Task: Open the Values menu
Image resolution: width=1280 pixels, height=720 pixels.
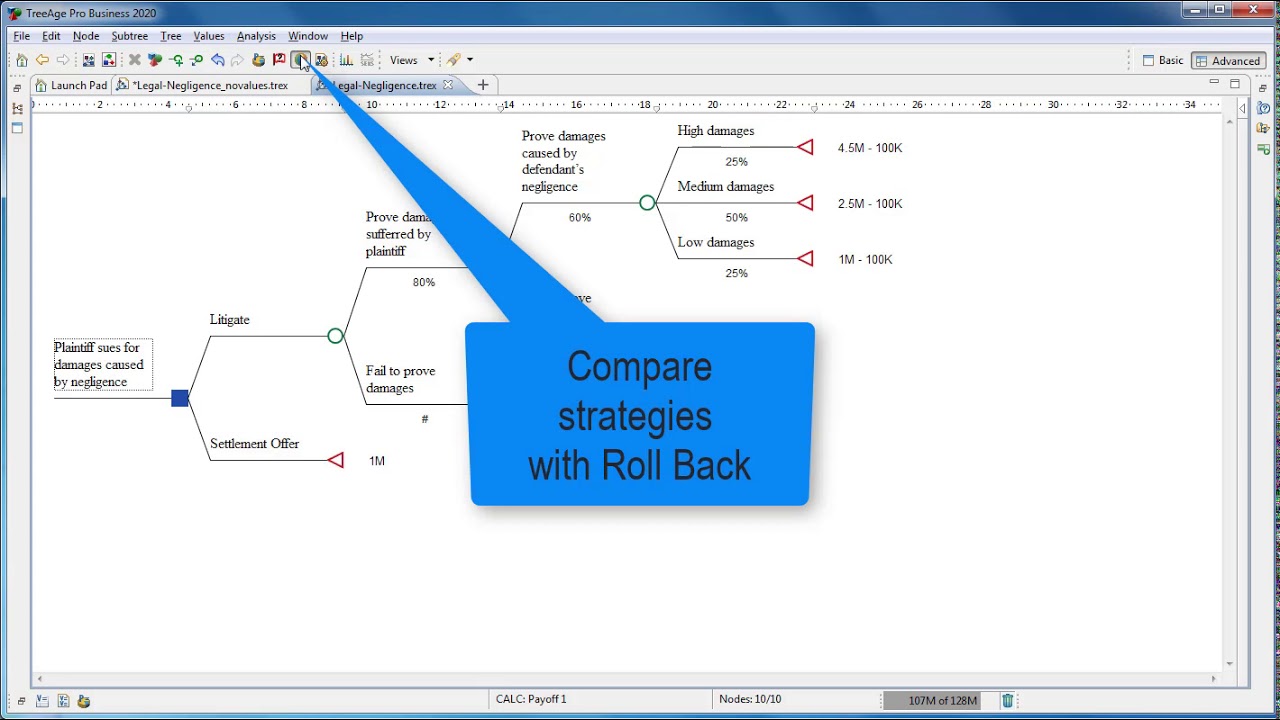Action: (x=209, y=36)
